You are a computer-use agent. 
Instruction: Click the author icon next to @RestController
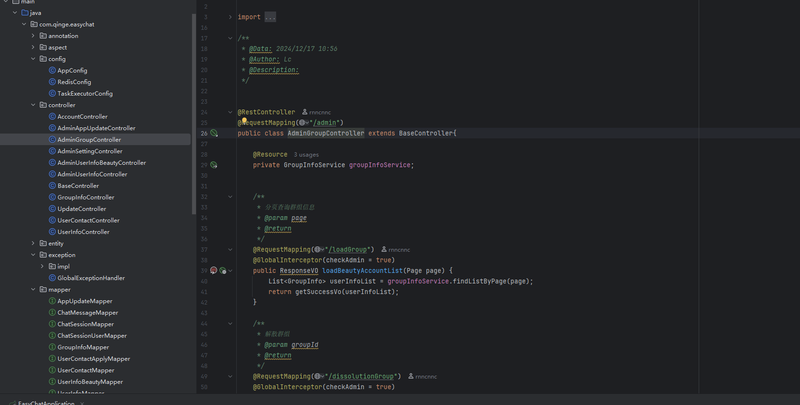(305, 112)
